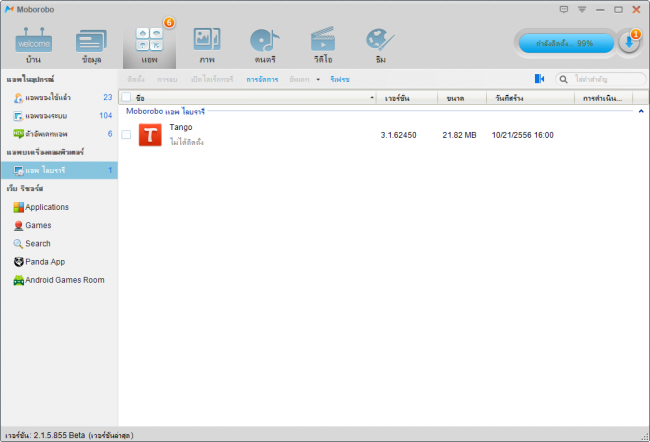Open the Images tab icon
Image resolution: width=650 pixels, height=442 pixels.
point(207,39)
